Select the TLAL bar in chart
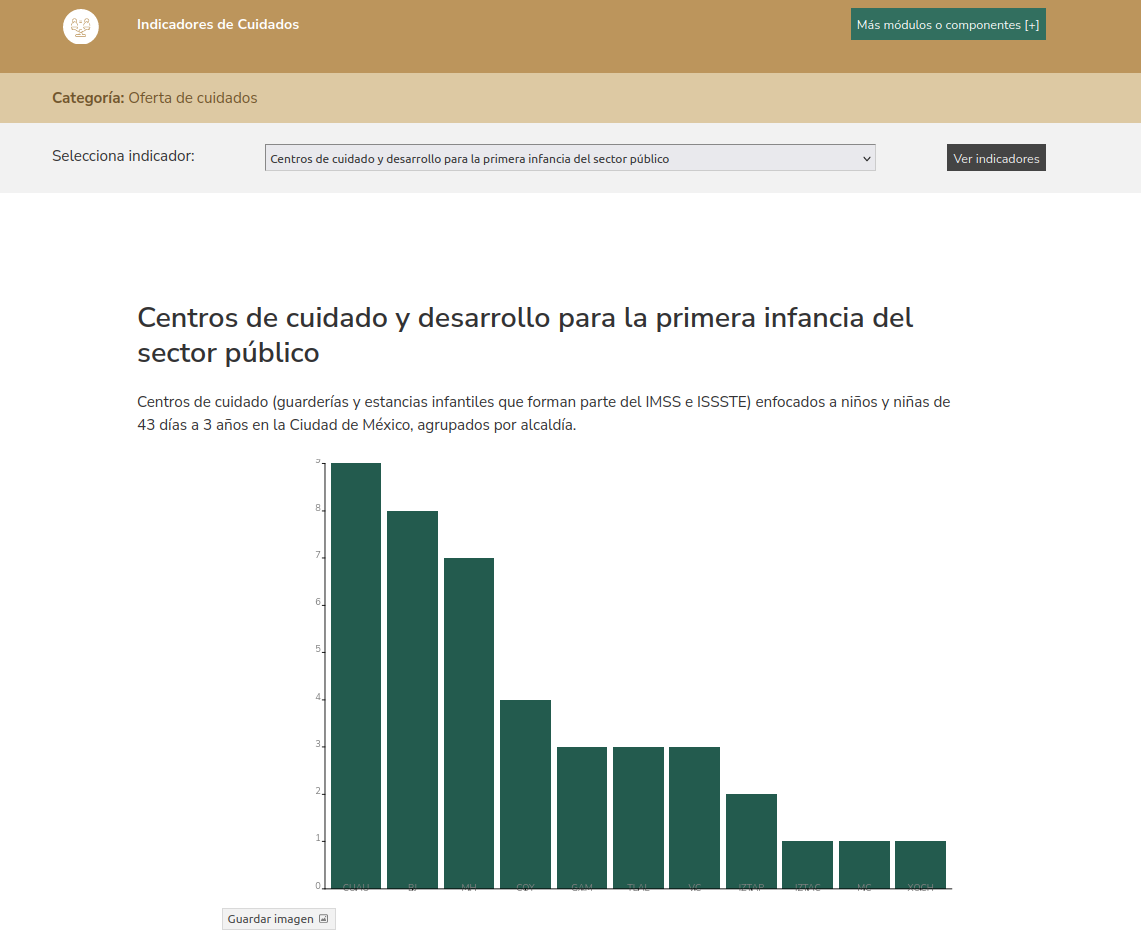 pos(638,817)
